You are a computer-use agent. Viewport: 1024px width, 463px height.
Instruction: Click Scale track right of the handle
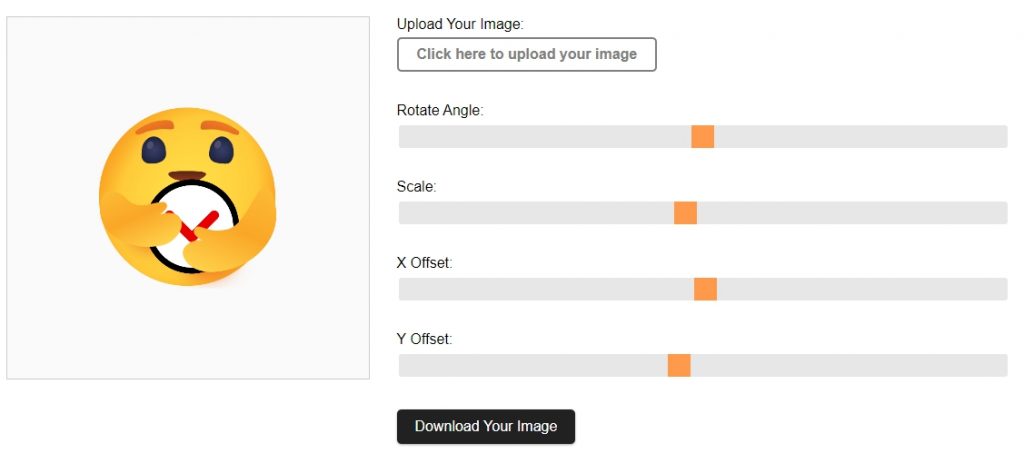[852, 213]
